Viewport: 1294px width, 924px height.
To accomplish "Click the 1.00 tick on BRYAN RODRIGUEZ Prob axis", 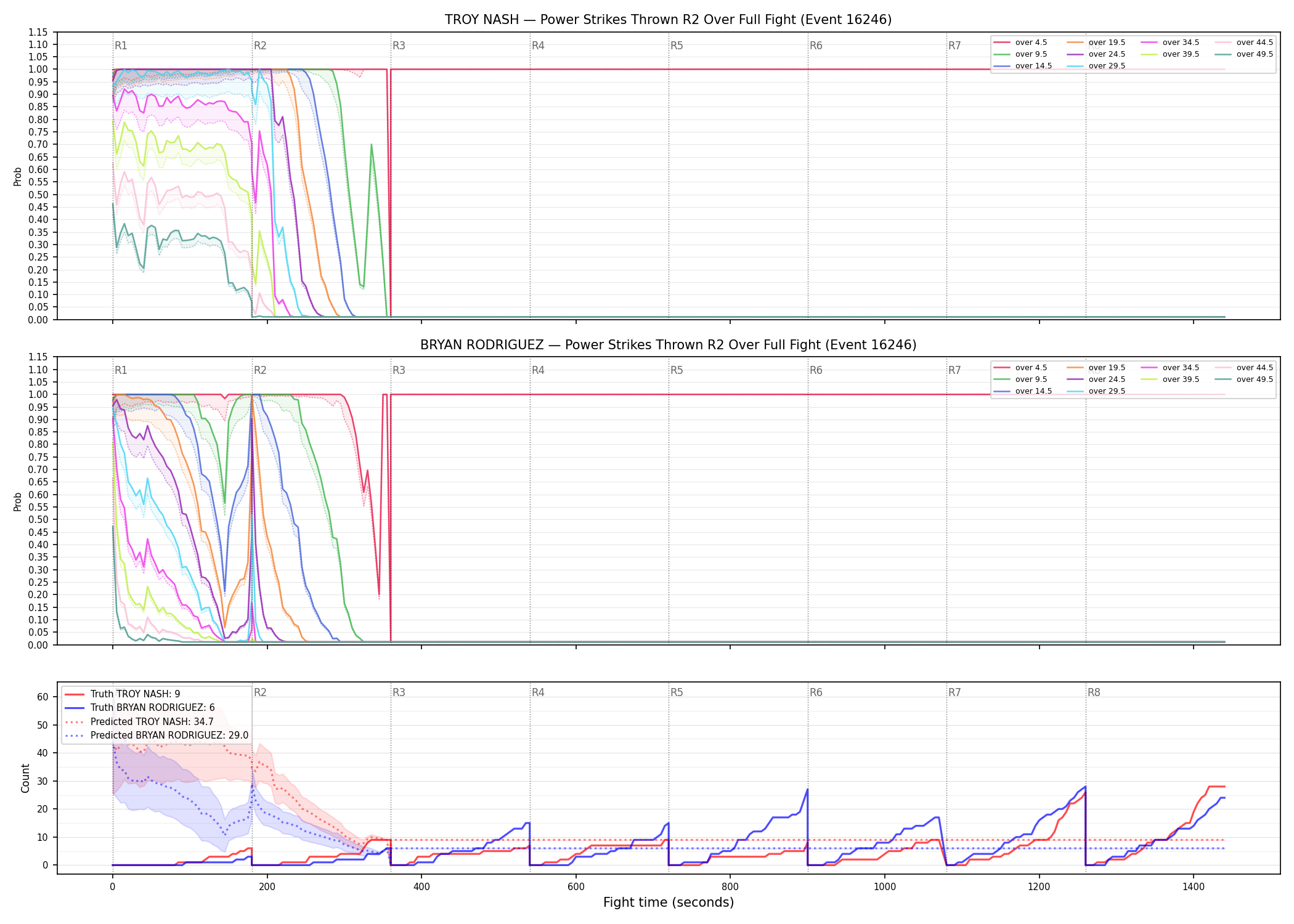I will click(38, 394).
